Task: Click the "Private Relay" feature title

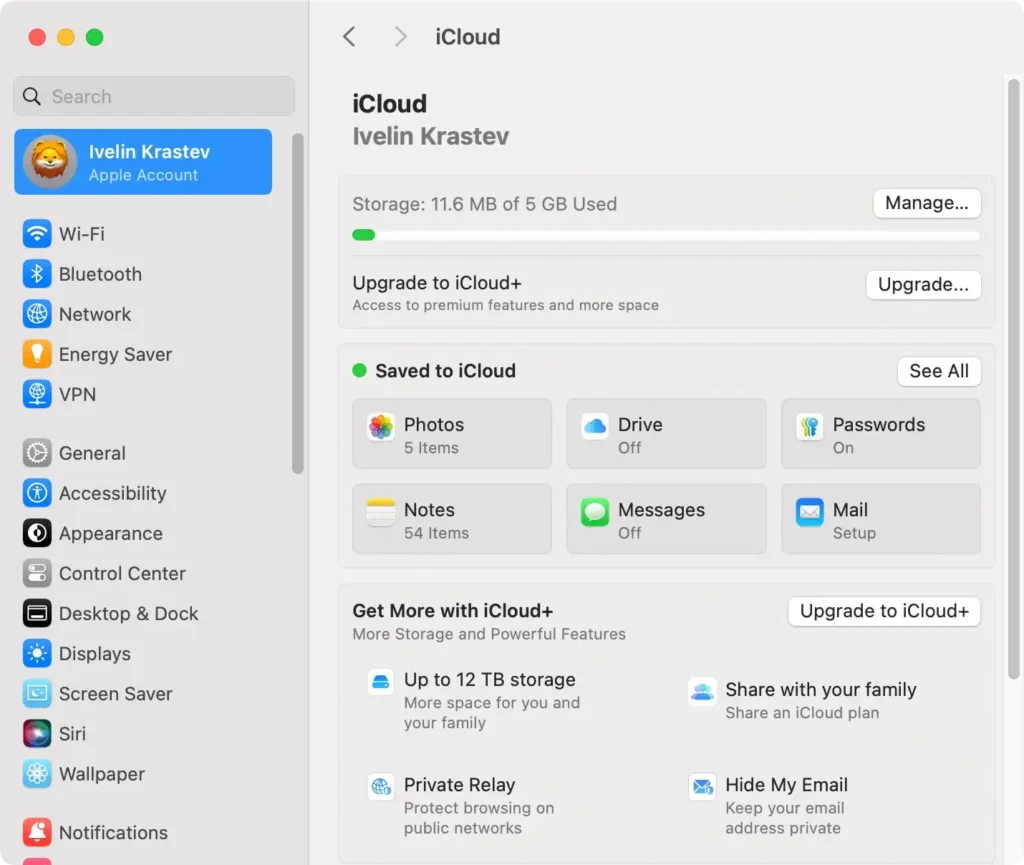Action: [x=460, y=785]
